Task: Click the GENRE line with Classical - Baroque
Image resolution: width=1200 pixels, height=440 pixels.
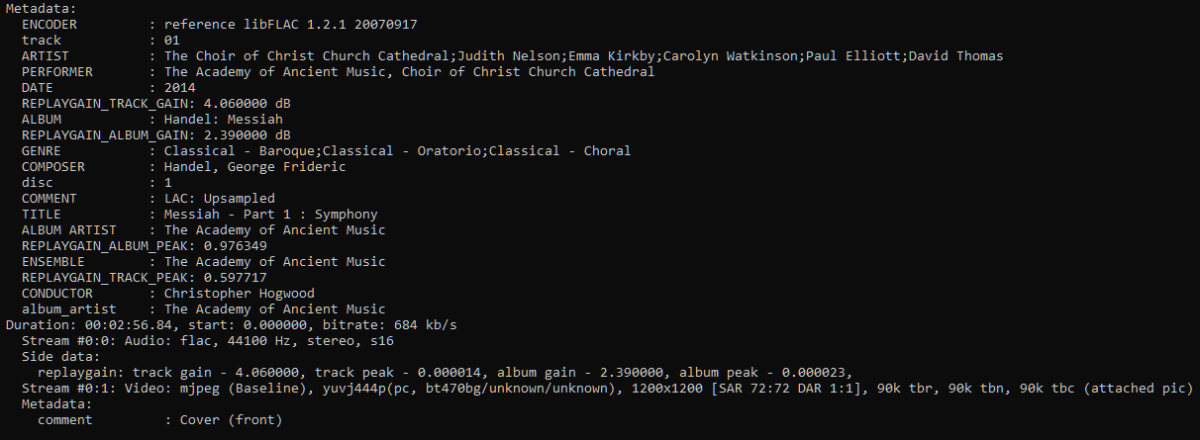Action: coord(326,151)
